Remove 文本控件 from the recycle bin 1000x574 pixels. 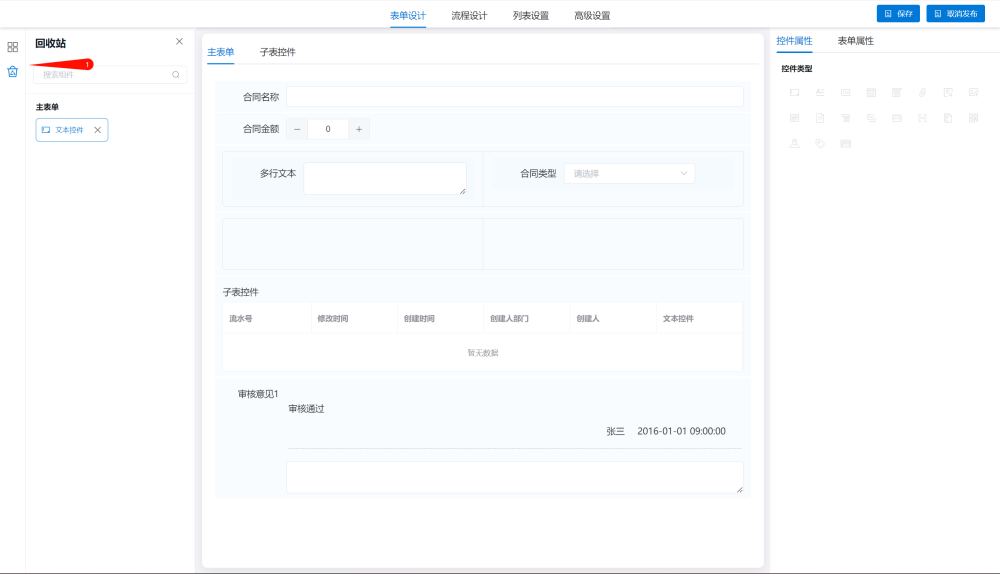tap(97, 130)
